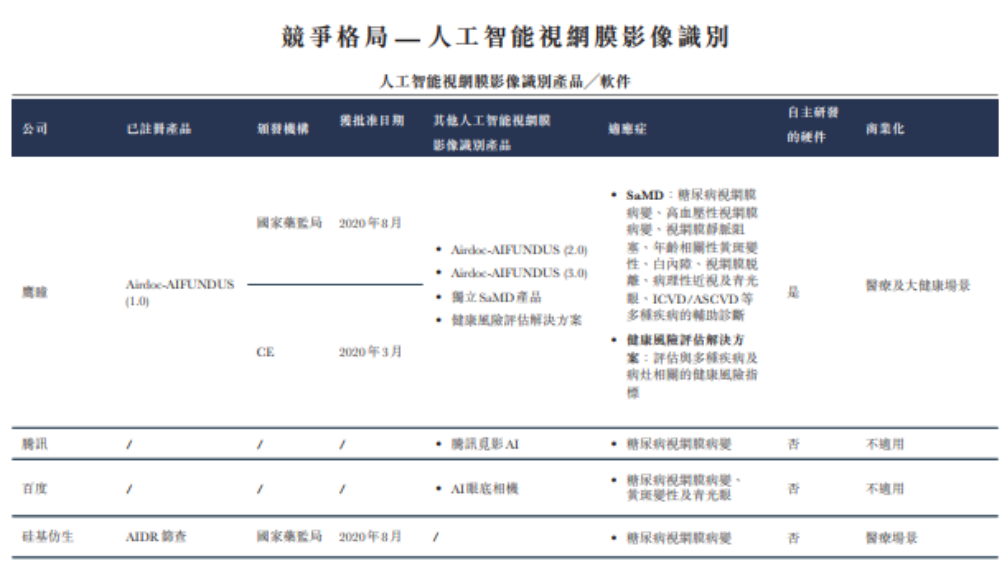Click the 商業化 column header
The width and height of the screenshot is (1003, 561).
885,129
